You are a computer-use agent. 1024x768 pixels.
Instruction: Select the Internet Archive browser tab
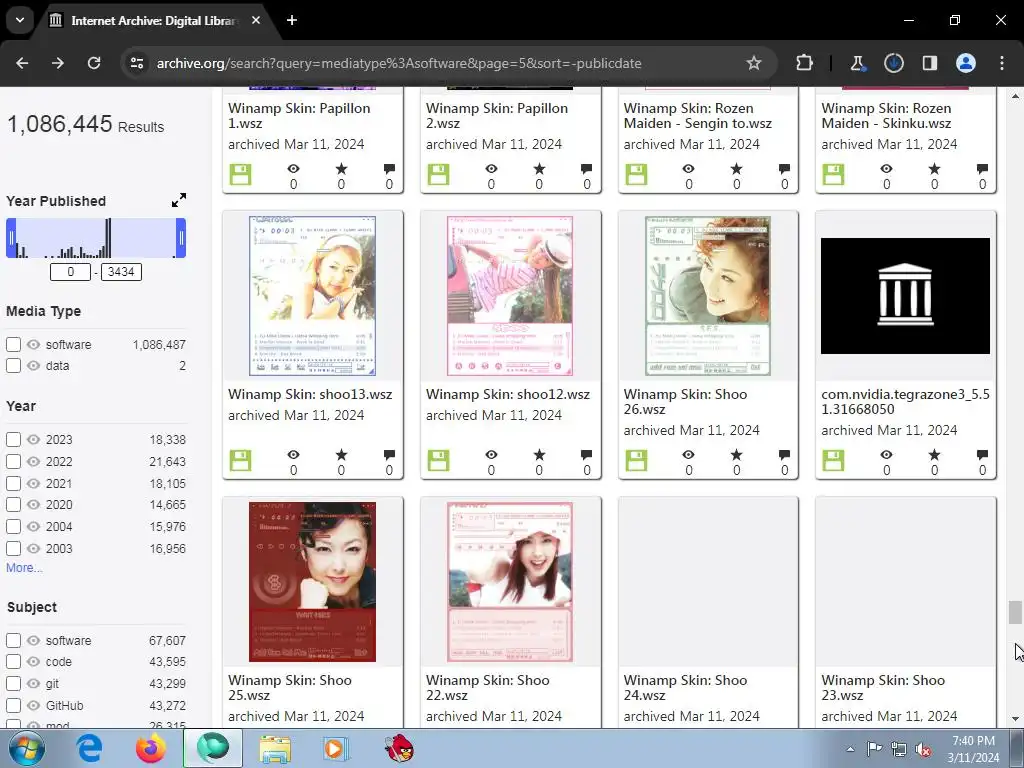(x=155, y=21)
